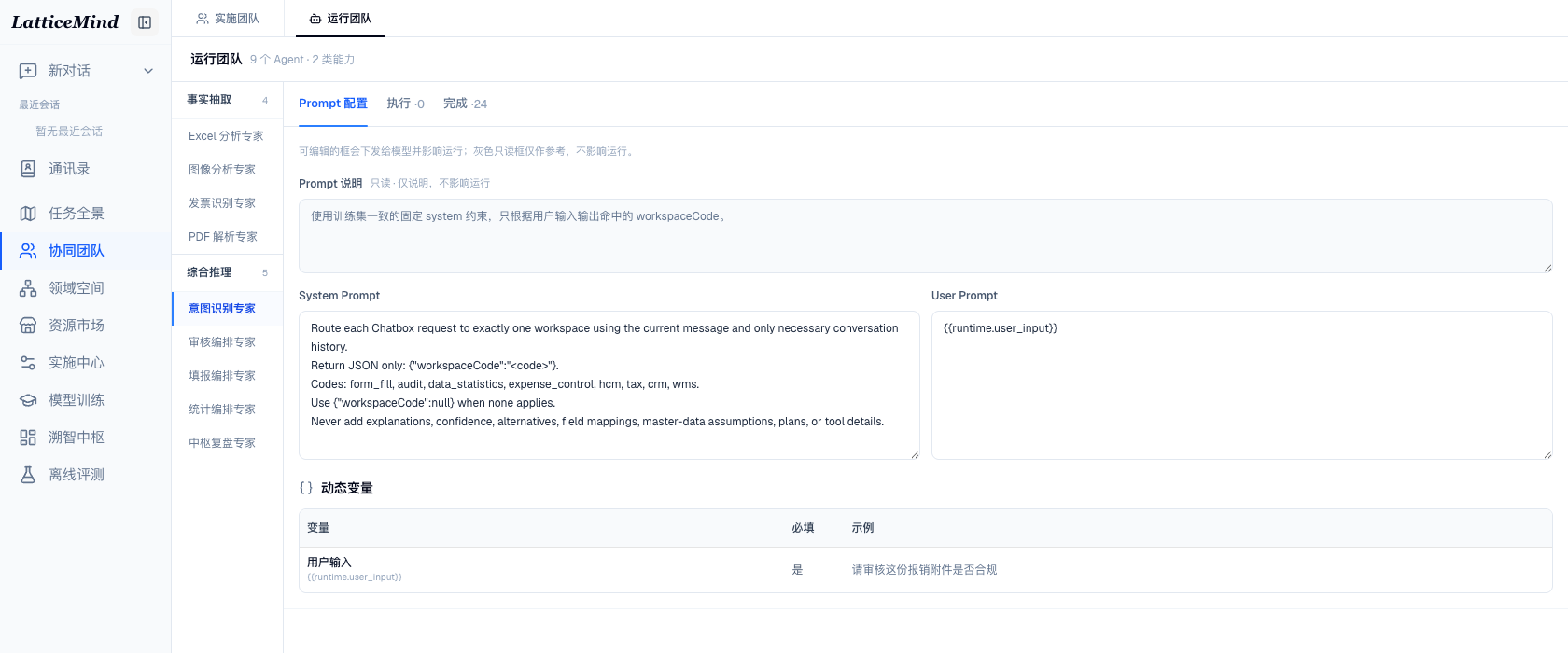Click the LatticeMind logo
The height and width of the screenshot is (653, 1568).
[65, 21]
